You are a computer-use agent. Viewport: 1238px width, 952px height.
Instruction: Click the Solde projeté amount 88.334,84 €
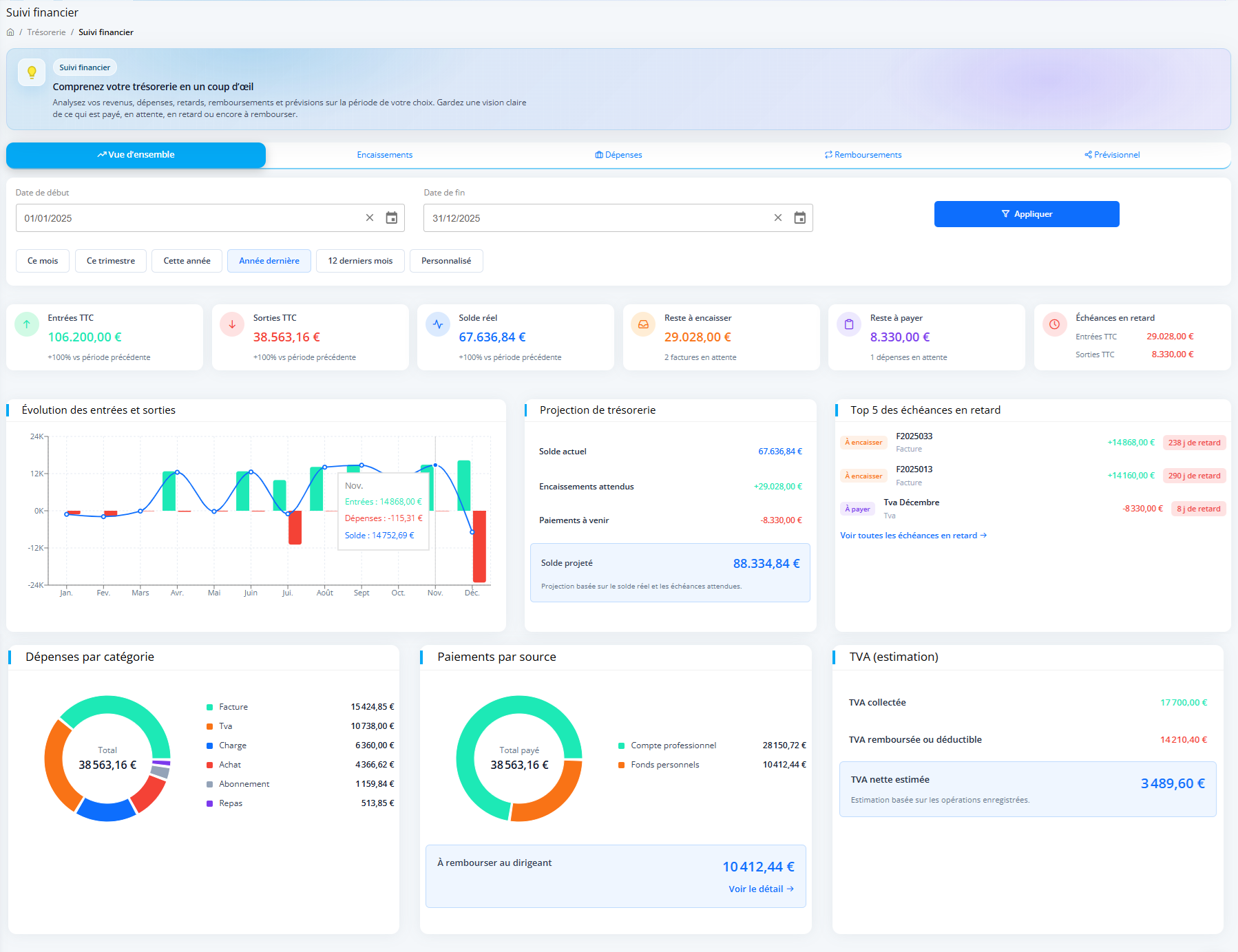tap(766, 564)
